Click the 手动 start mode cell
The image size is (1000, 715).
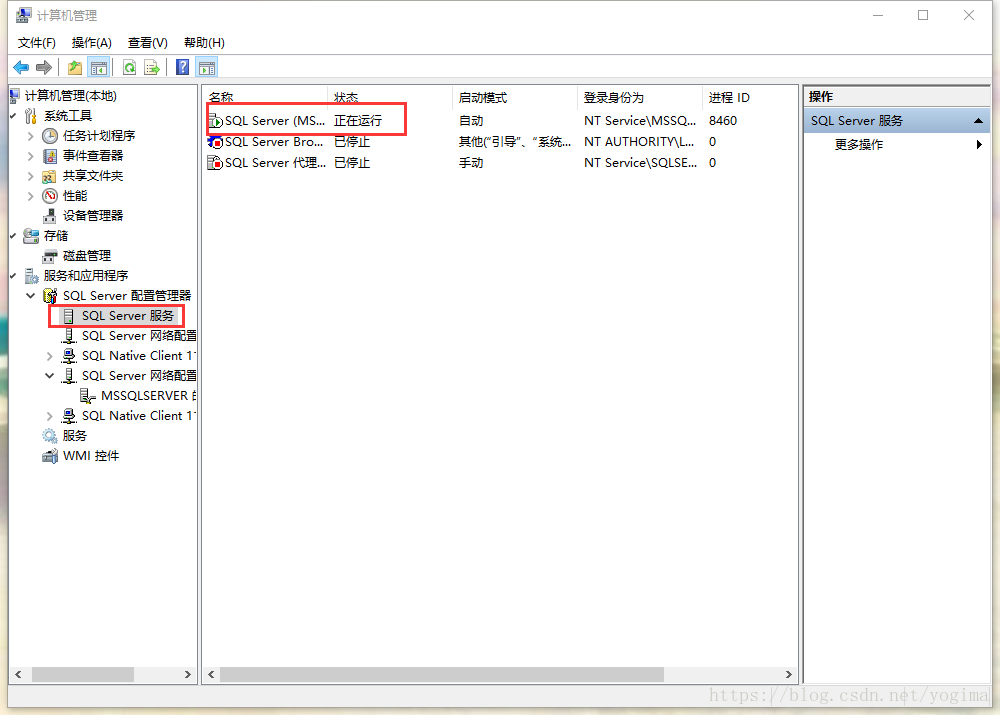[471, 163]
